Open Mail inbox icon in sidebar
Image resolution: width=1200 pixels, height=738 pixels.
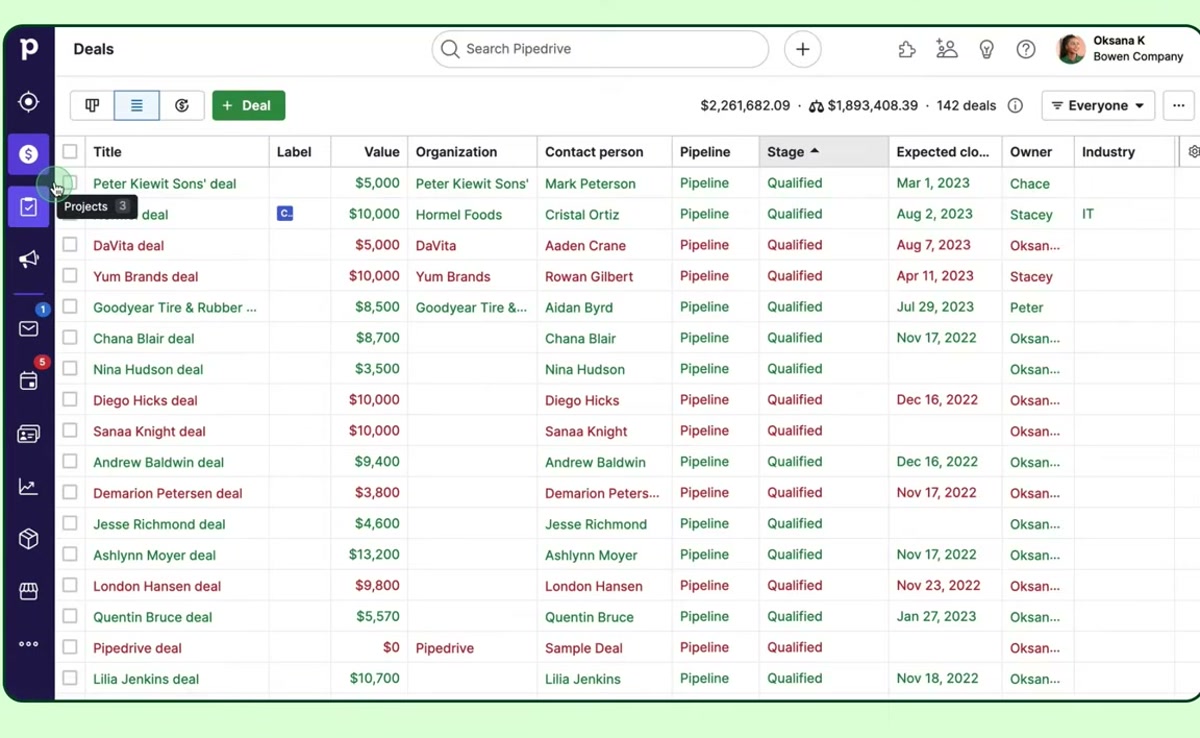[x=28, y=329]
